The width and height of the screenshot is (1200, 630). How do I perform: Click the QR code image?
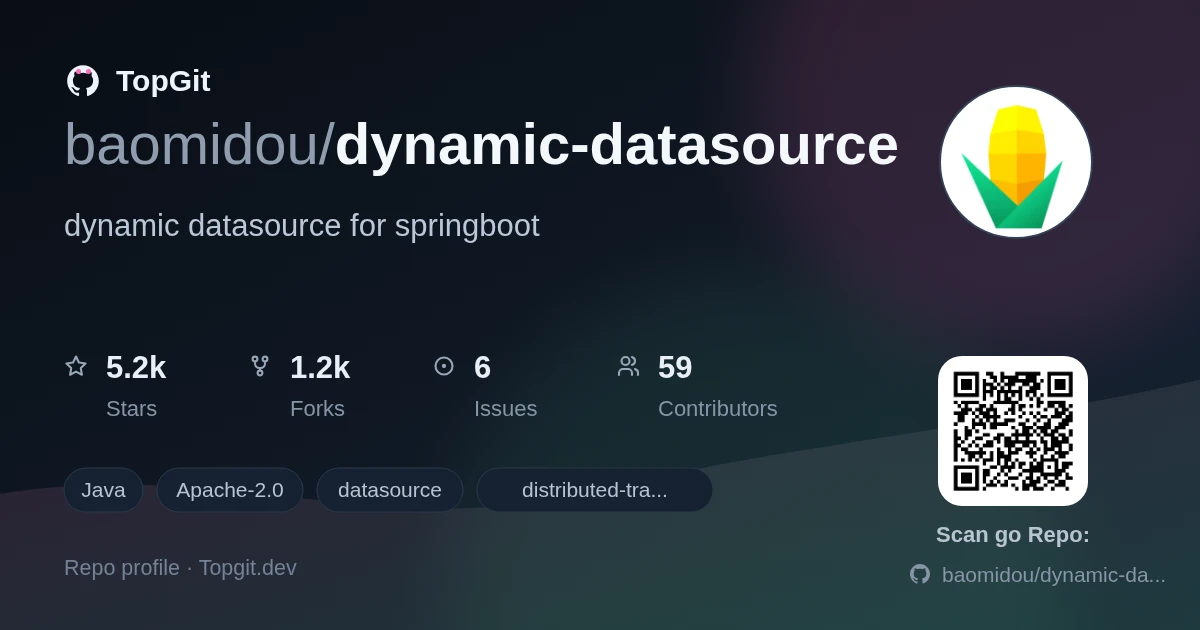pyautogui.click(x=1013, y=431)
